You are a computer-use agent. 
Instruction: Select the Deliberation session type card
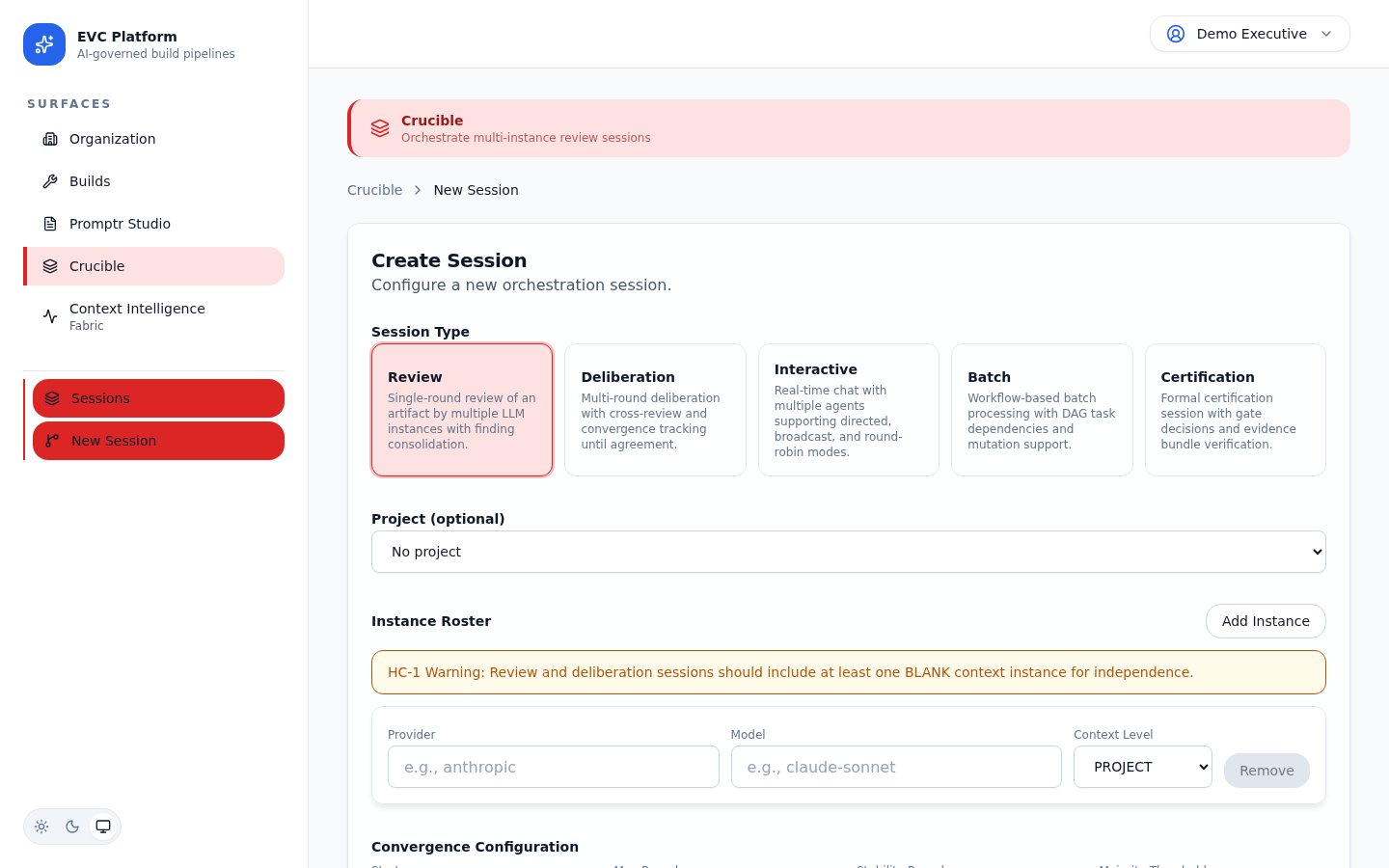pos(655,410)
